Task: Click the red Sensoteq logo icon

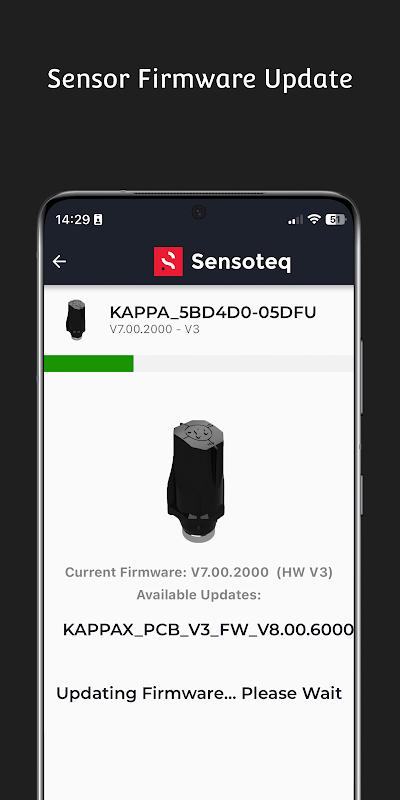Action: tap(168, 261)
